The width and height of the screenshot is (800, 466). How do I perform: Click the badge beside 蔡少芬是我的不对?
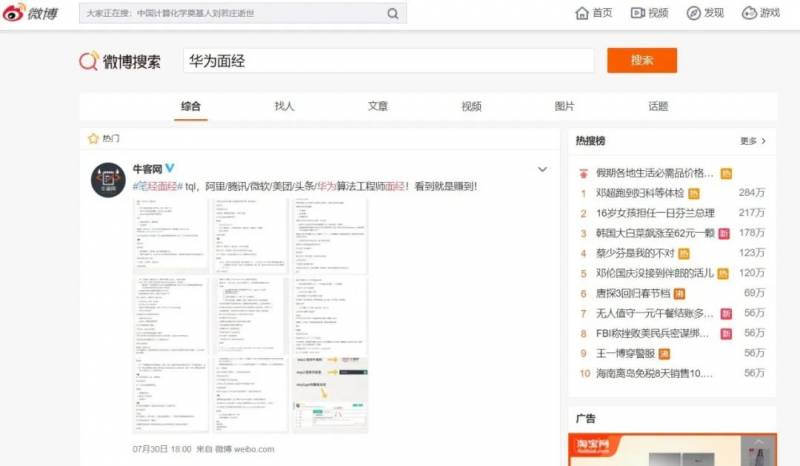[684, 254]
